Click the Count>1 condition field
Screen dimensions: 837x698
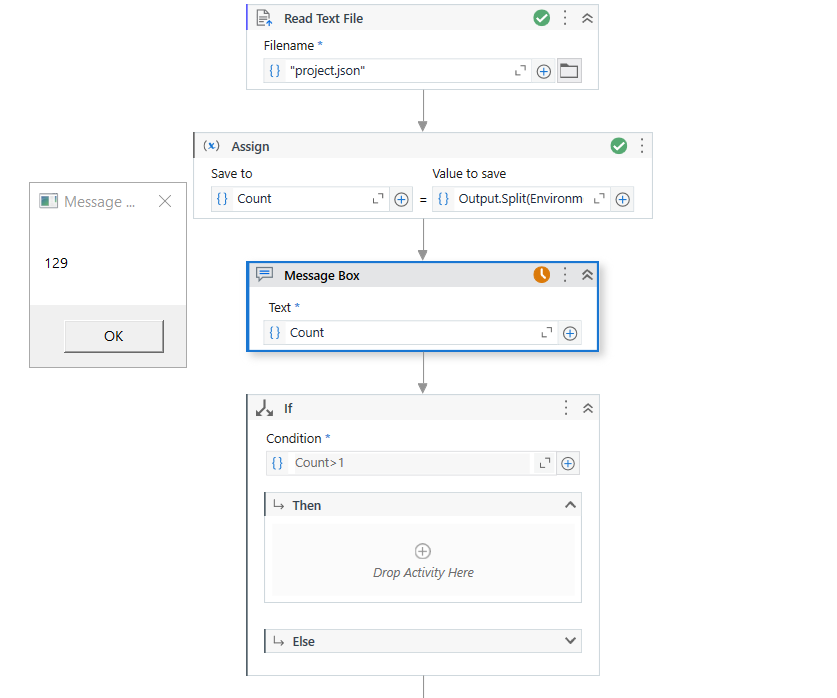point(410,463)
